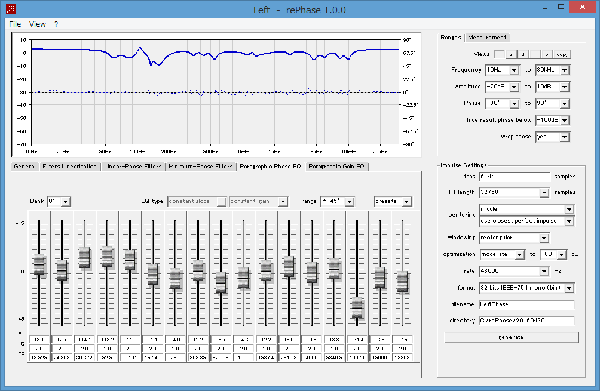Viewport: 600px width, 391px height.
Task: Switch to the Minimum-Phase Filters tab
Action: [201, 166]
